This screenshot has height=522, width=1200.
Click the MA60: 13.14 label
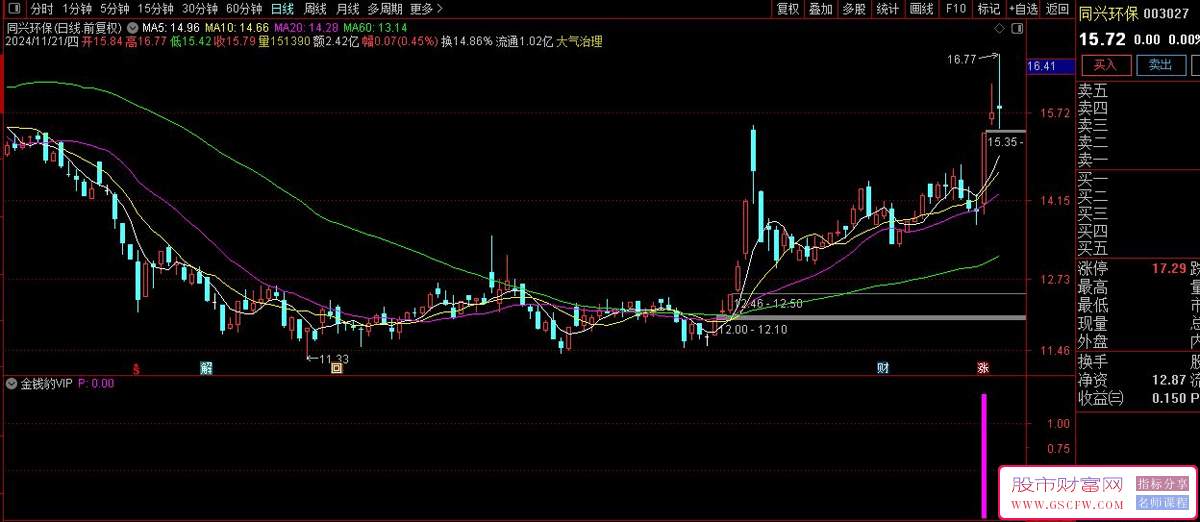pyautogui.click(x=374, y=28)
